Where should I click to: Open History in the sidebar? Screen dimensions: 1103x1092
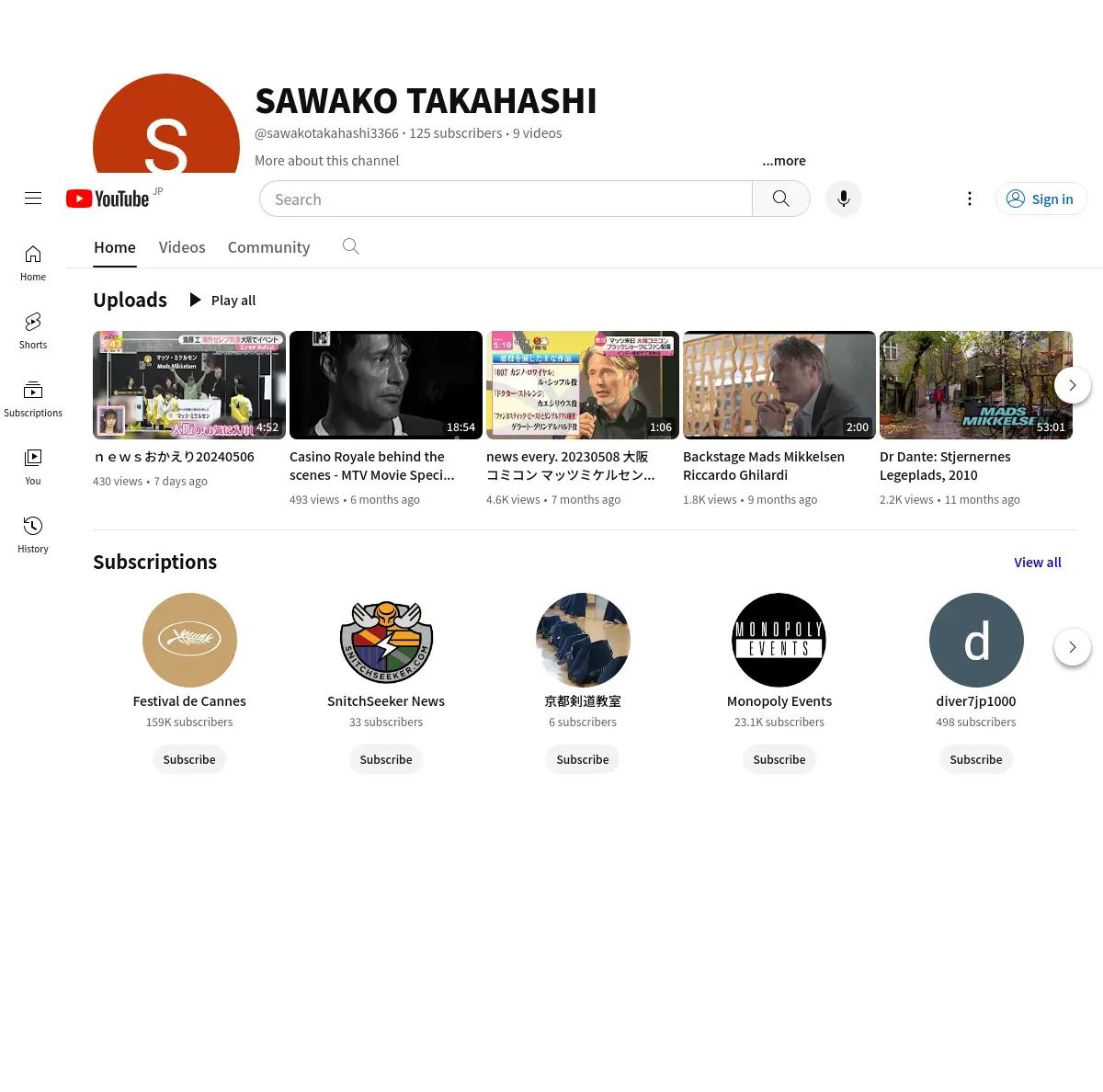point(33,535)
